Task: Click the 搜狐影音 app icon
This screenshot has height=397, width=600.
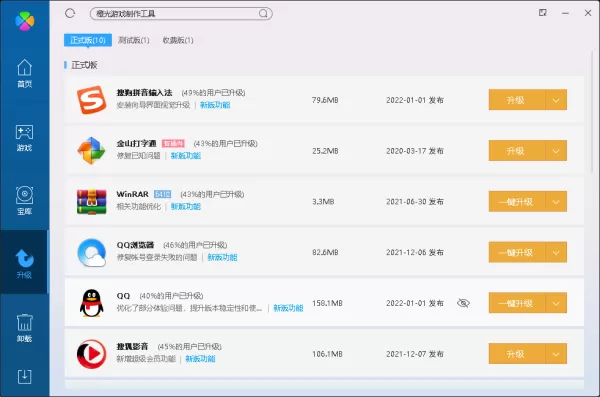Action: click(x=91, y=354)
